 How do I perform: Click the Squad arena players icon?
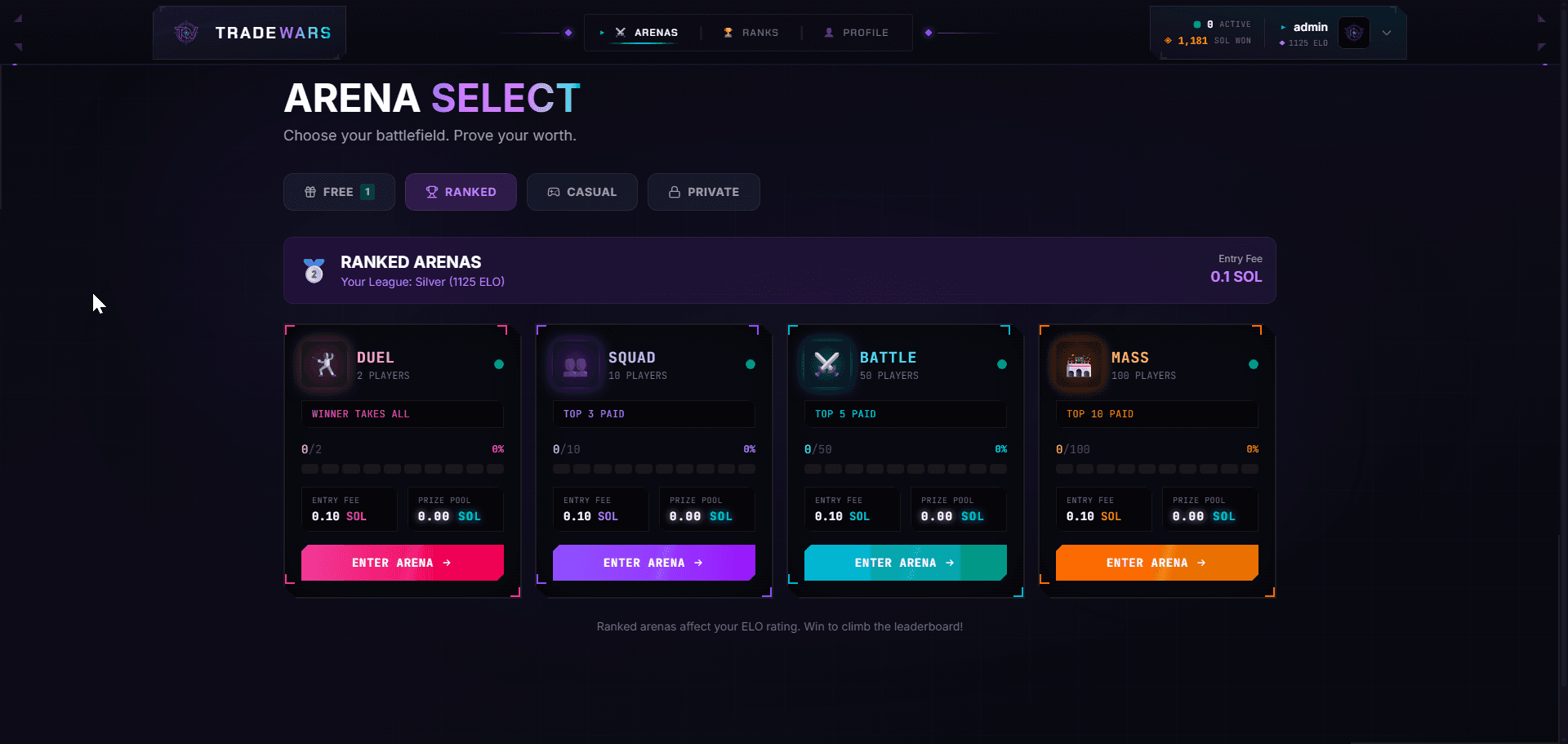[x=576, y=364]
